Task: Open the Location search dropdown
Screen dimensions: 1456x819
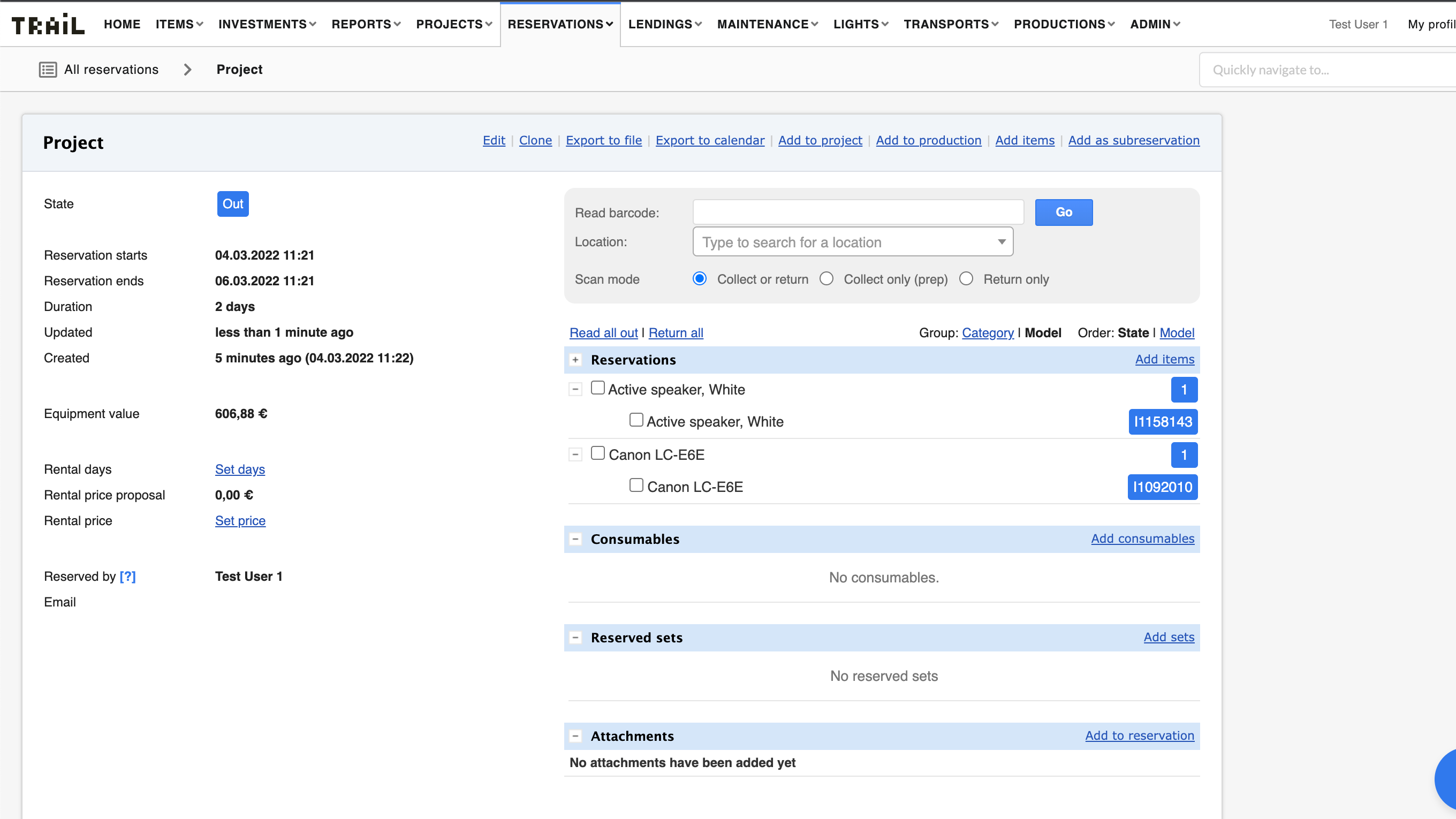Action: (853, 242)
